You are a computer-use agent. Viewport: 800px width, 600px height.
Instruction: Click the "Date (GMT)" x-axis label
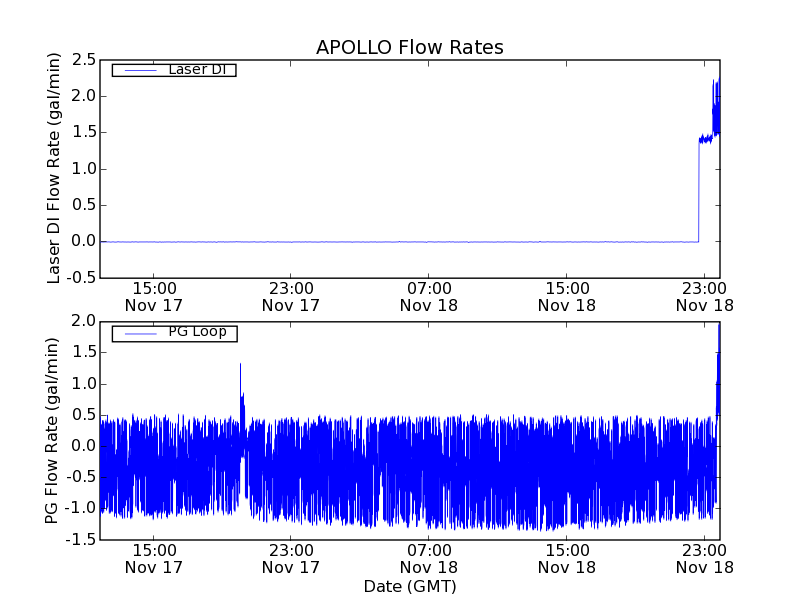[x=409, y=586]
